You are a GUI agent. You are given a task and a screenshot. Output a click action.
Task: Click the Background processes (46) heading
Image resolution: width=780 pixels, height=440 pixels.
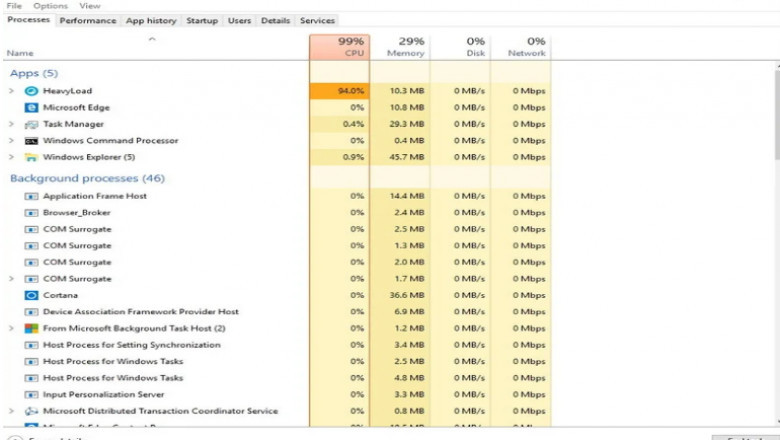point(87,178)
